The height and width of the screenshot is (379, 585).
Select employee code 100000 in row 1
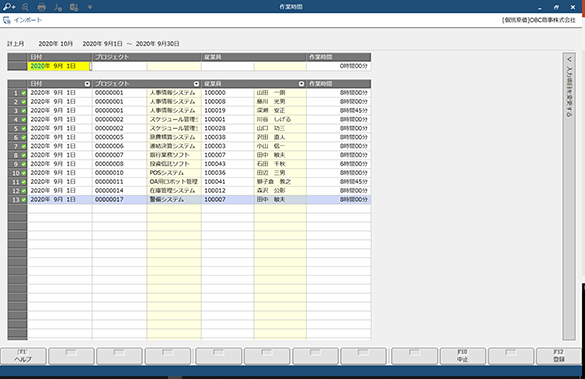(228, 93)
